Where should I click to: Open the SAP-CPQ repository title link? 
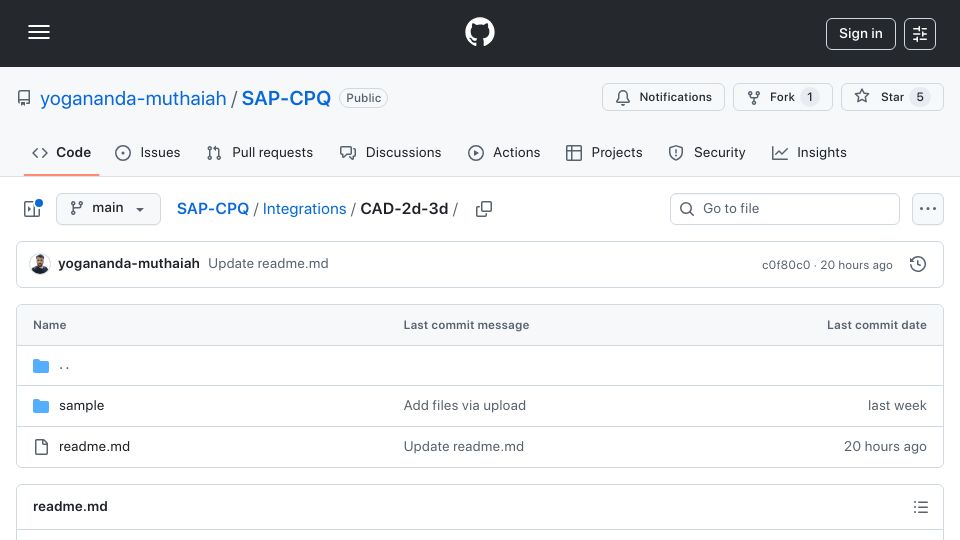(x=286, y=98)
